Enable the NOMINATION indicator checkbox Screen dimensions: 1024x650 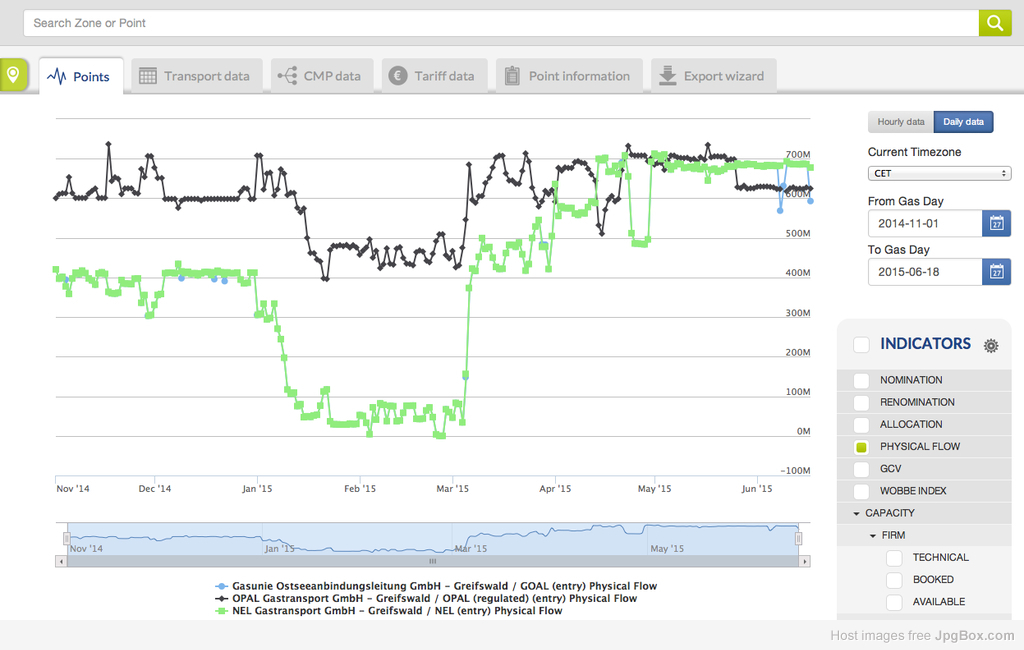[861, 380]
